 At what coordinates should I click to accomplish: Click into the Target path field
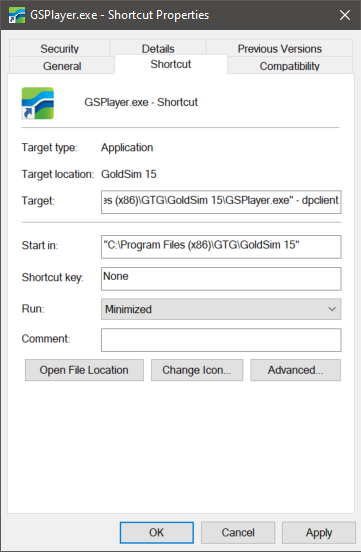click(x=221, y=202)
